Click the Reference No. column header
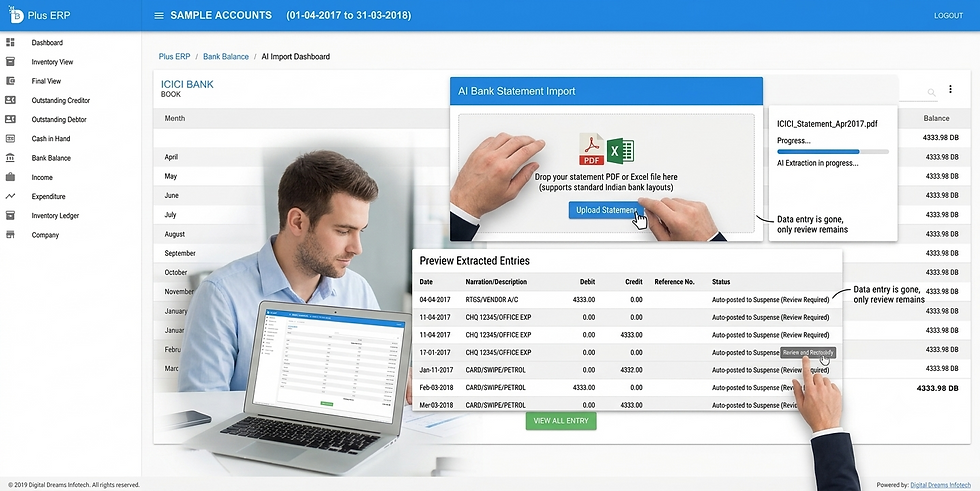The height and width of the screenshot is (491, 980). tap(674, 282)
